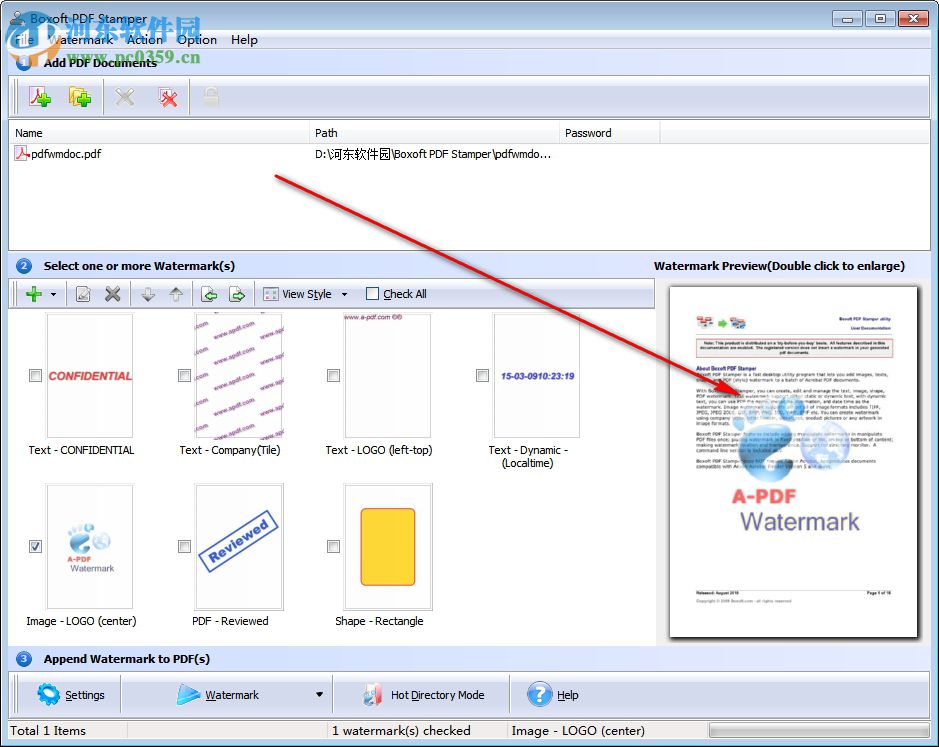939x747 pixels.
Task: Click the import watermarks icon
Action: click(x=210, y=293)
